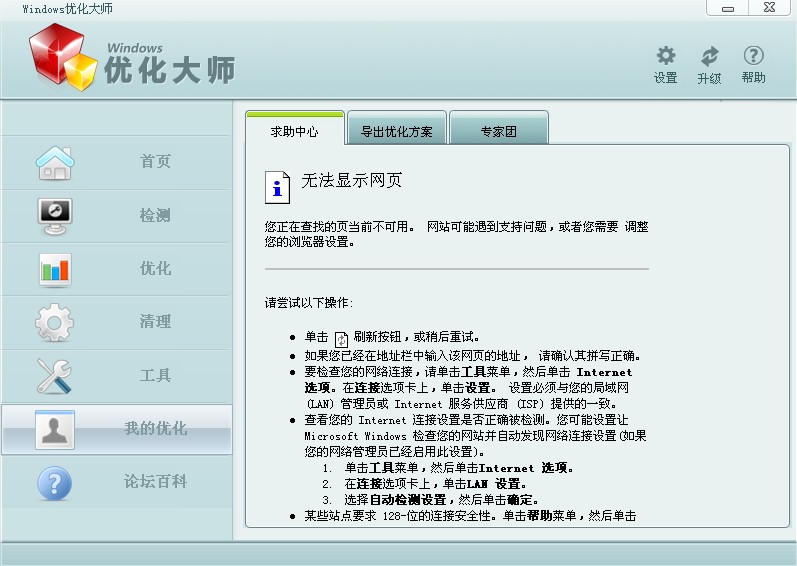
Task: Click the step 在连接选项卡上,单击LAN 设置
Action: [435, 484]
